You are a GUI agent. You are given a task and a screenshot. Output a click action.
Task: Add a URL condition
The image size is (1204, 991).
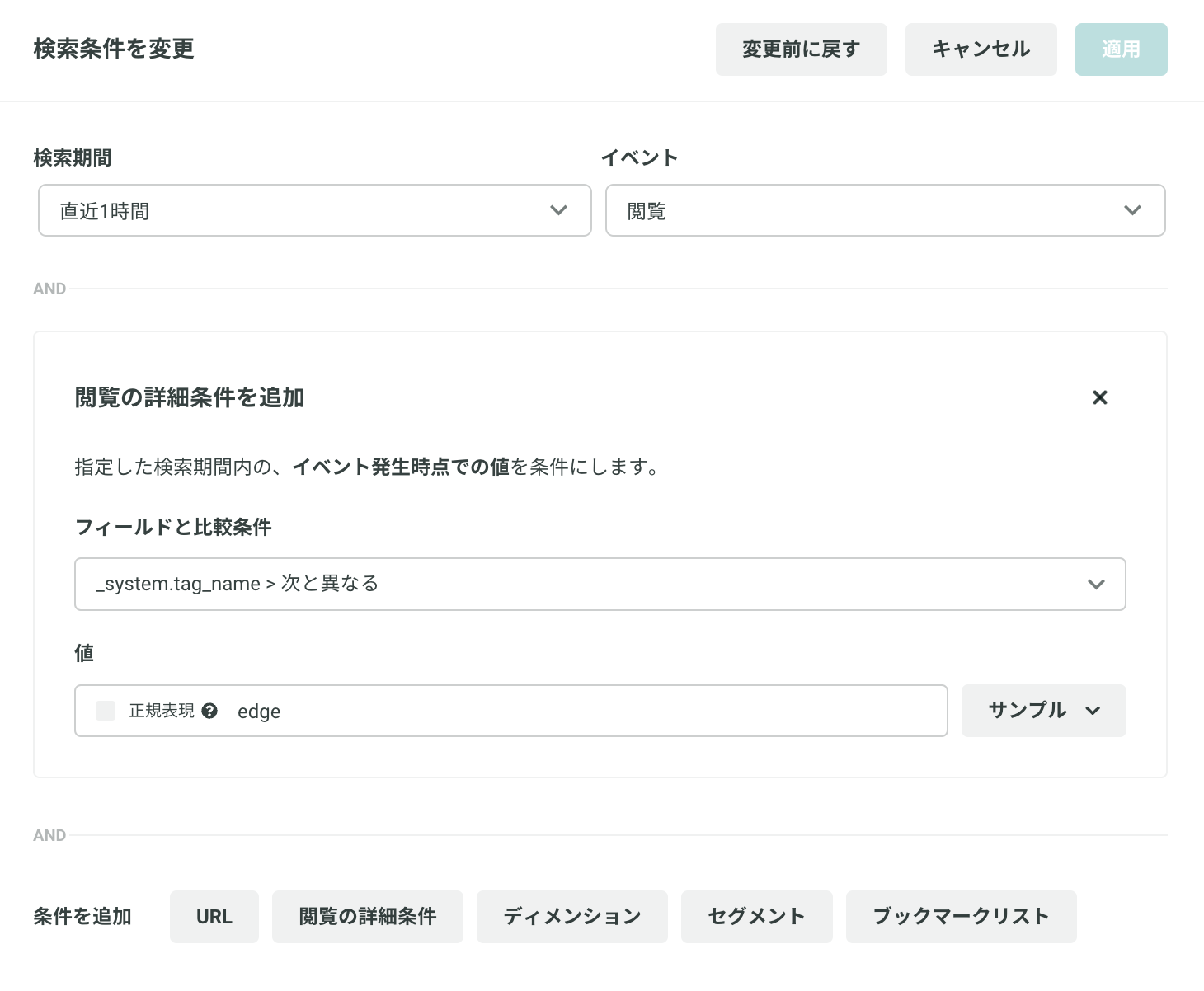[214, 917]
